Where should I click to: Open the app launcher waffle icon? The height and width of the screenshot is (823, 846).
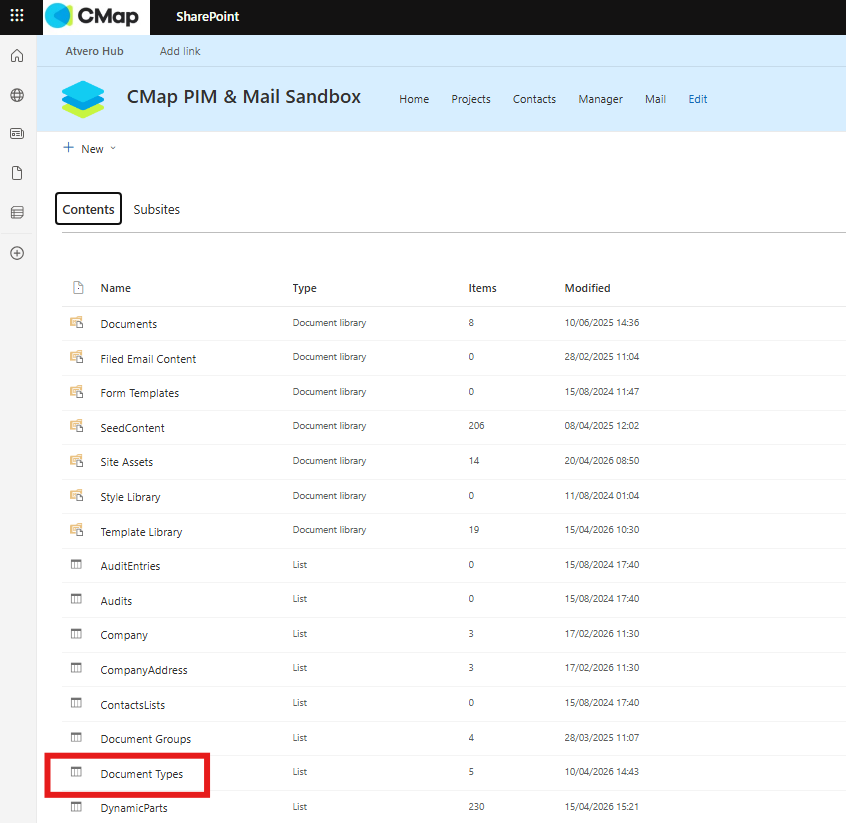click(17, 16)
